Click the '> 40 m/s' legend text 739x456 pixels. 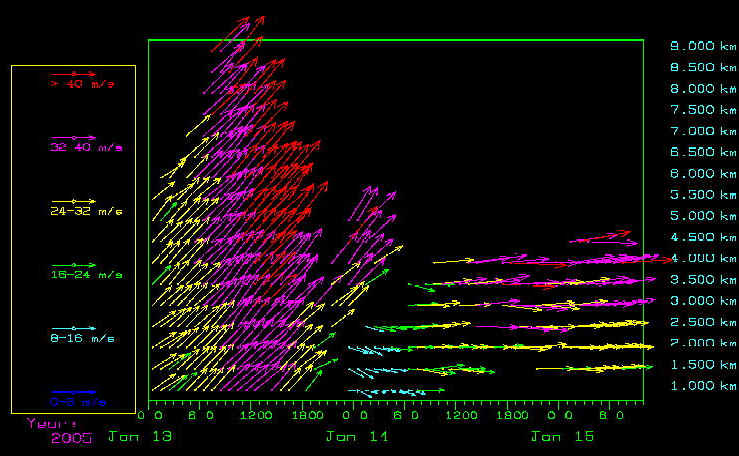pyautogui.click(x=82, y=85)
